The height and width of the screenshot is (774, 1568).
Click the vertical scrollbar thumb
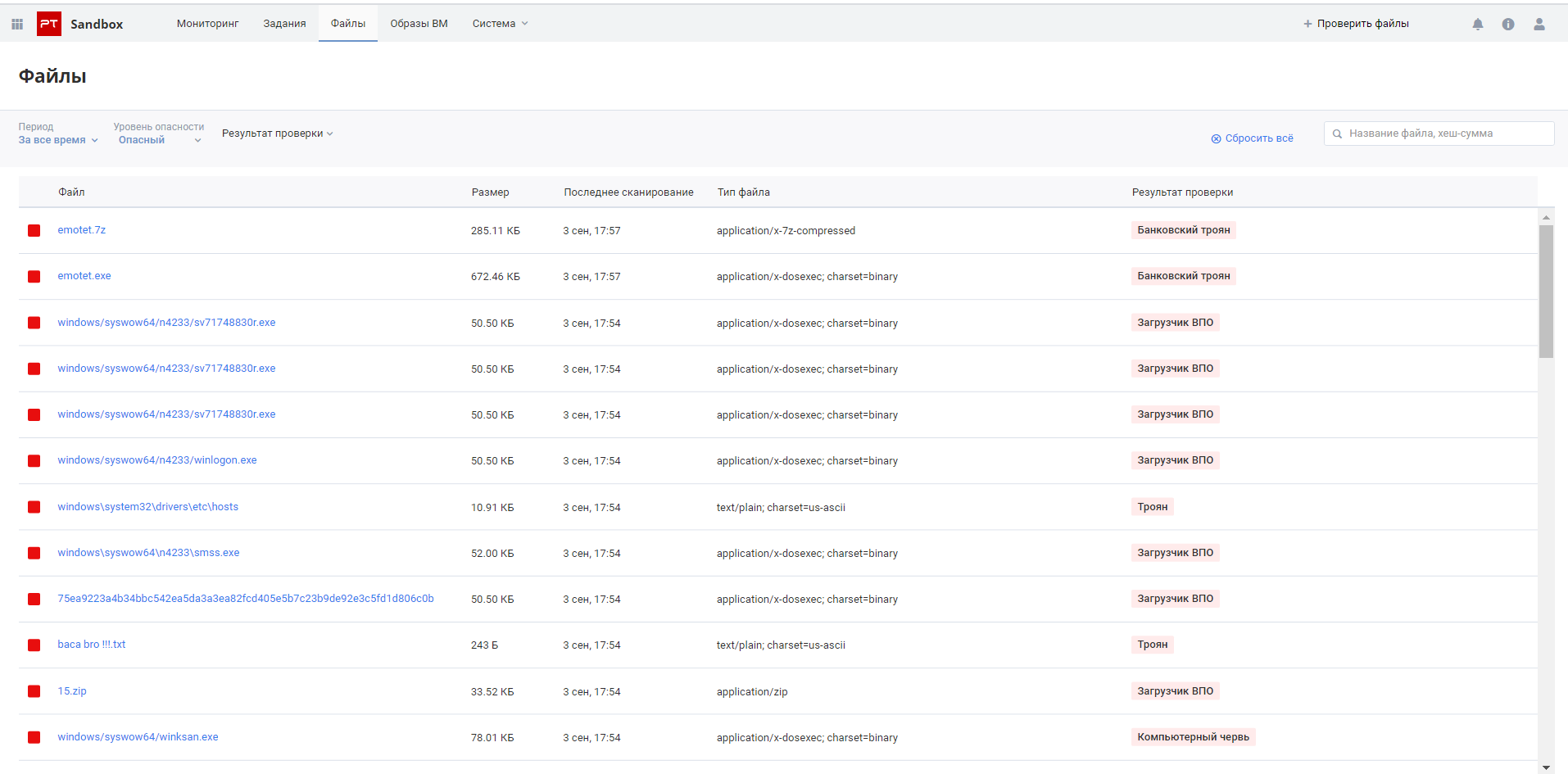click(x=1546, y=291)
